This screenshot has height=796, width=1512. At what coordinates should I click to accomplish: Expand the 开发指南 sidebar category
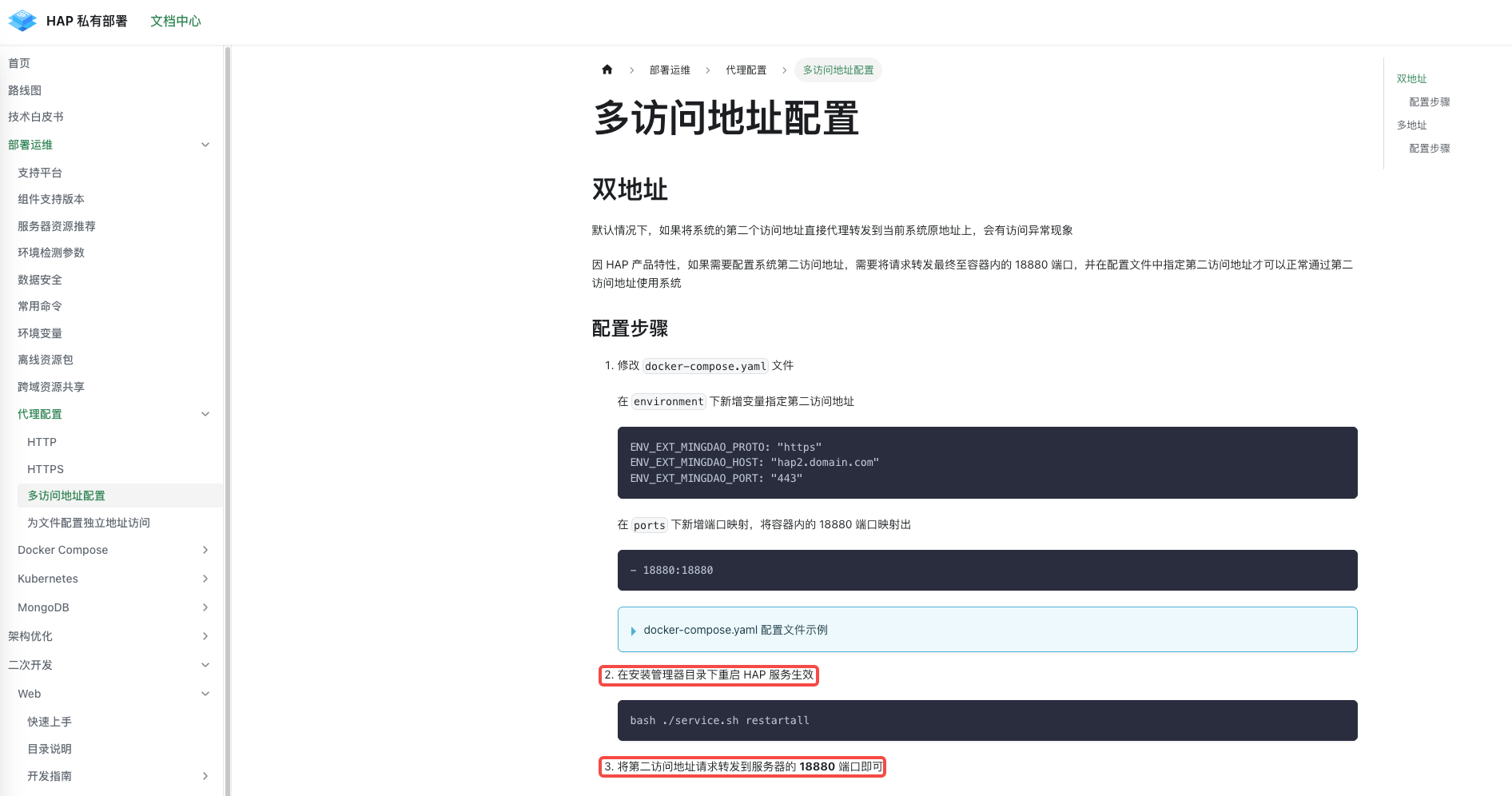tap(205, 776)
